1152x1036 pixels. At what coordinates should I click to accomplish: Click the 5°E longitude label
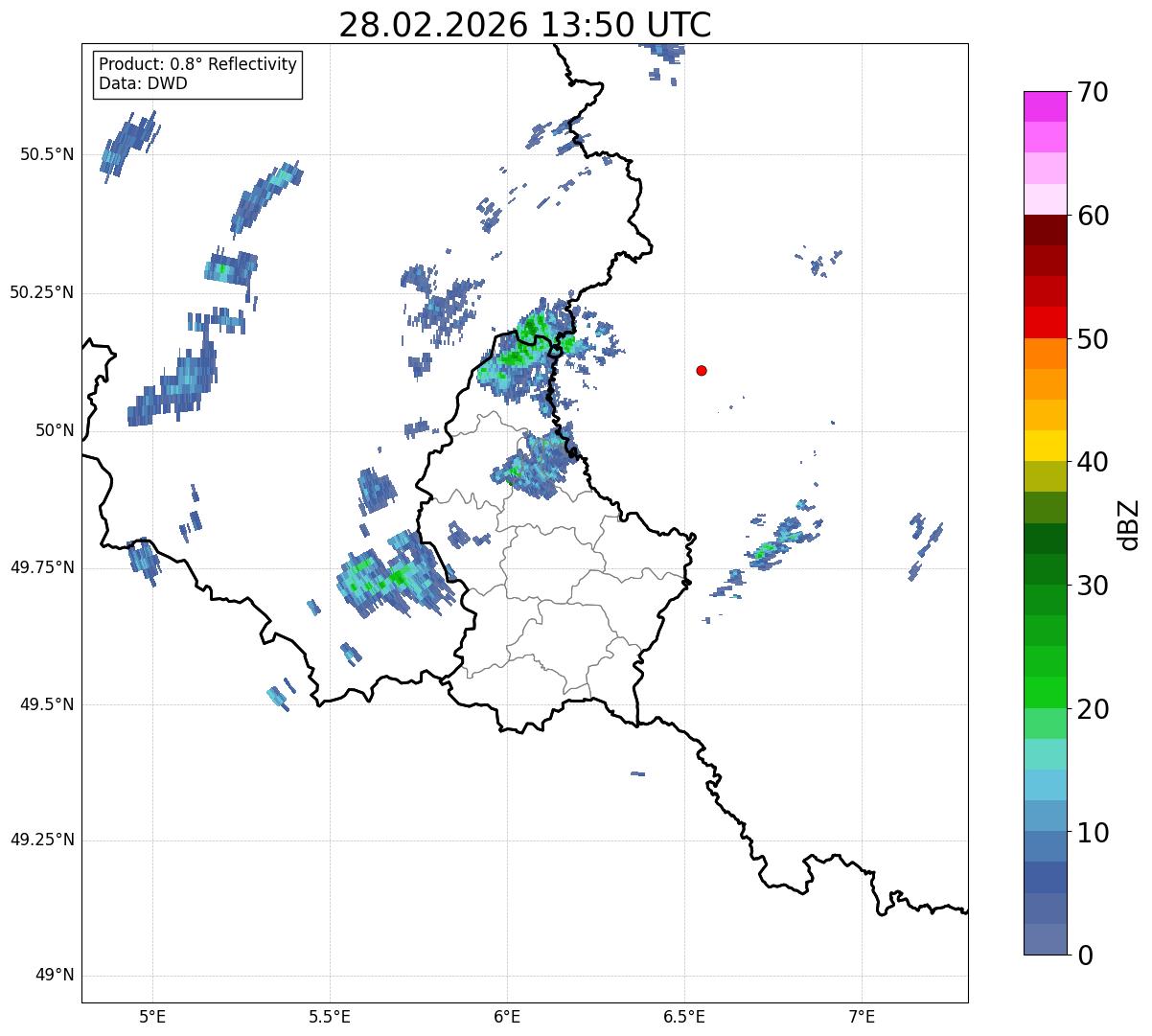click(x=152, y=1018)
